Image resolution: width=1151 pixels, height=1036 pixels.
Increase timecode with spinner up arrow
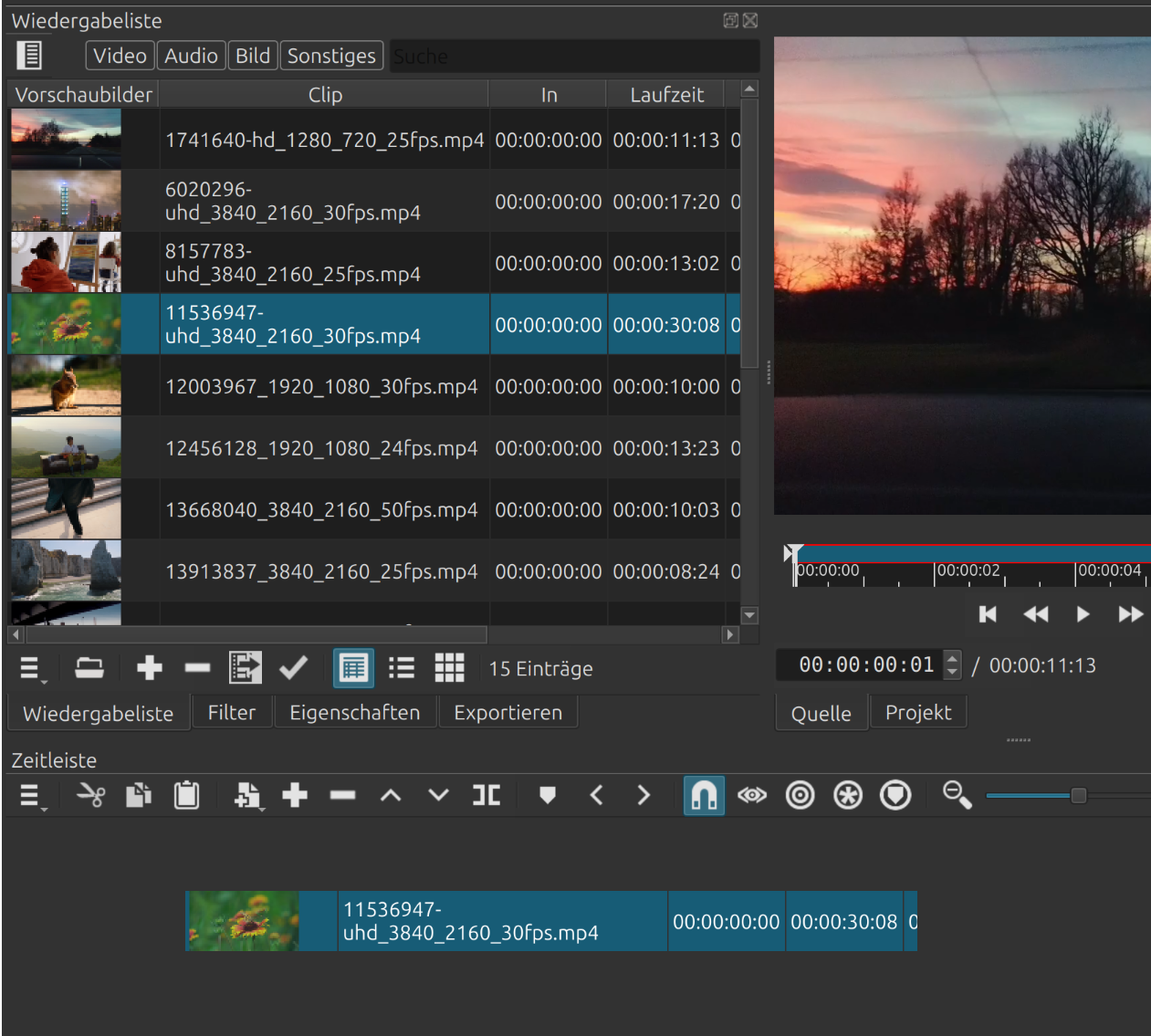click(953, 658)
